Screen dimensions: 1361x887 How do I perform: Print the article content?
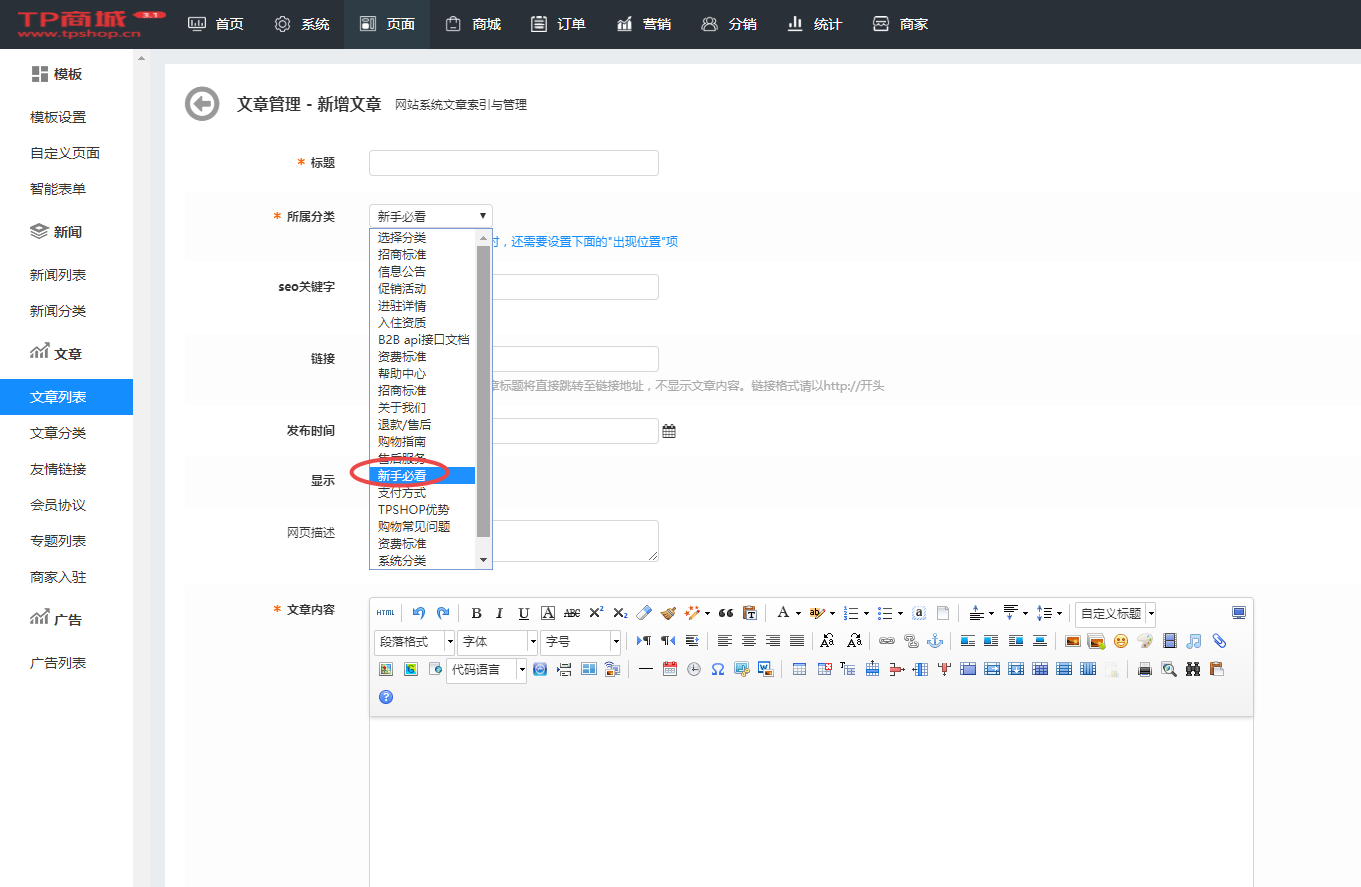[1146, 669]
